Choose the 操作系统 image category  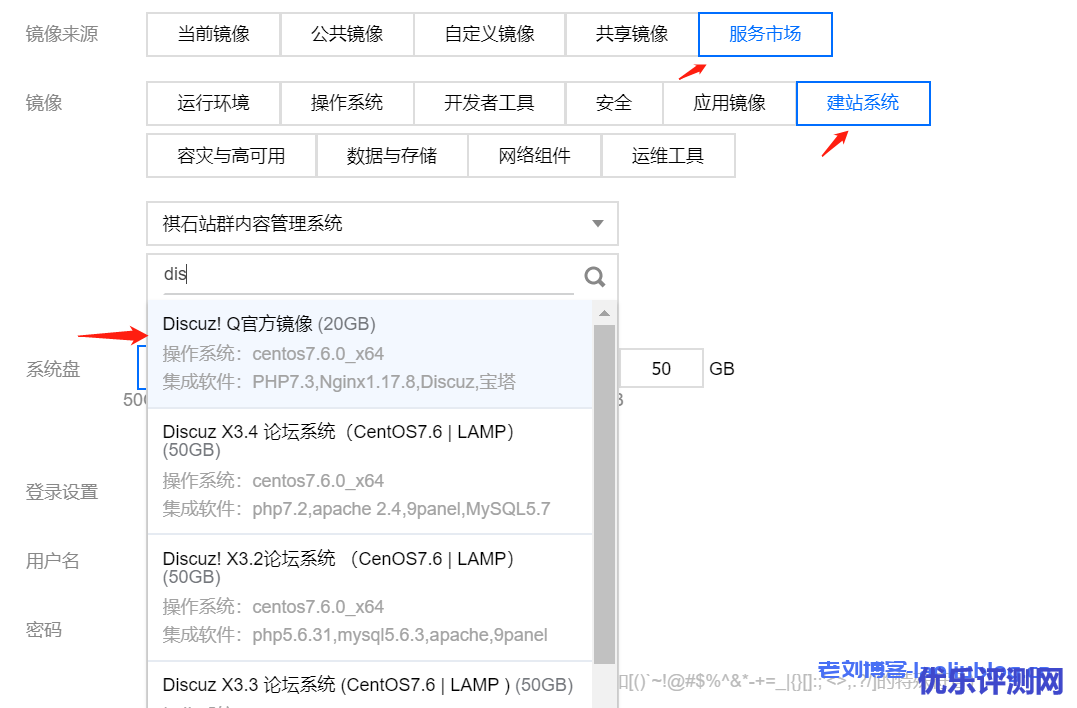tap(347, 103)
